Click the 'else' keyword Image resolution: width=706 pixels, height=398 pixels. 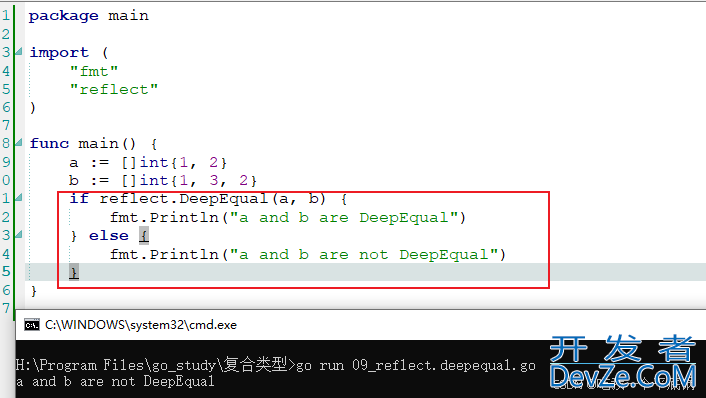[x=109, y=235]
